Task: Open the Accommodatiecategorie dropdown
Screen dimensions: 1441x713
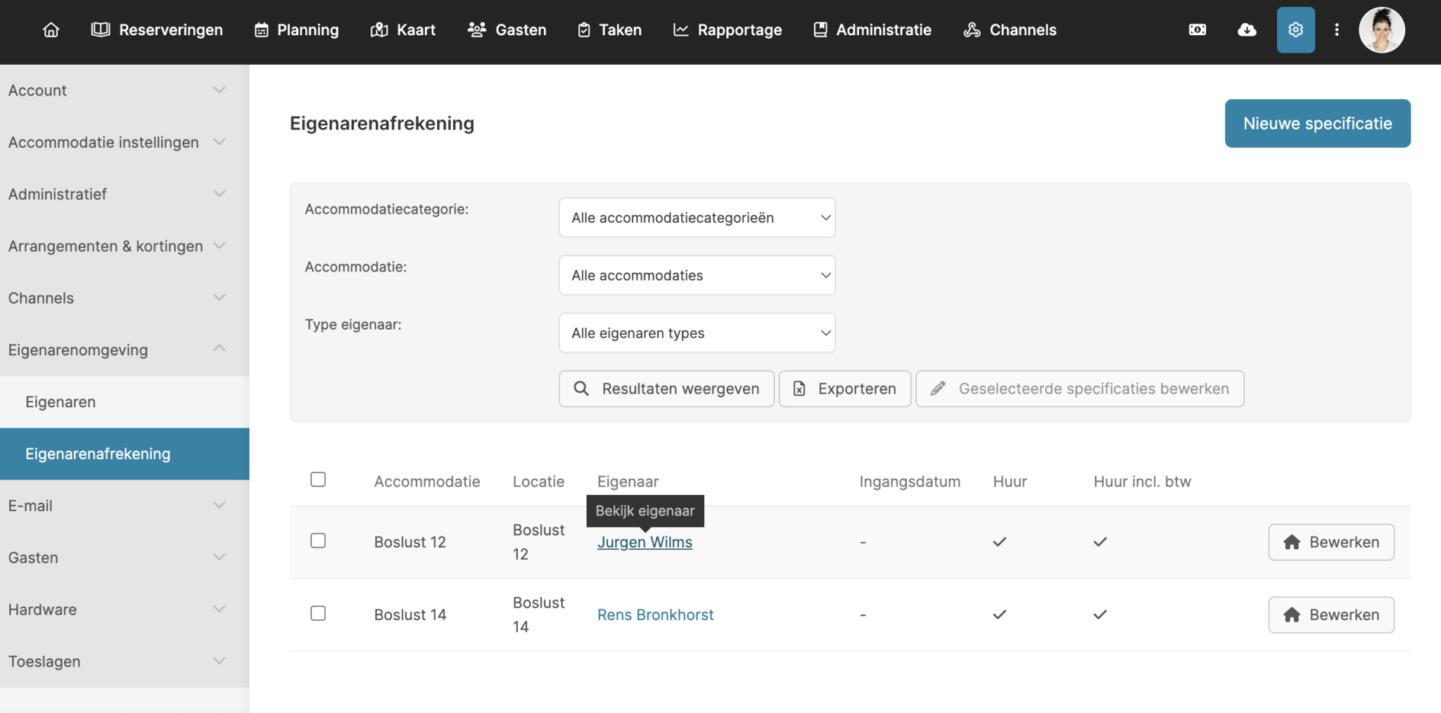Action: coord(696,218)
